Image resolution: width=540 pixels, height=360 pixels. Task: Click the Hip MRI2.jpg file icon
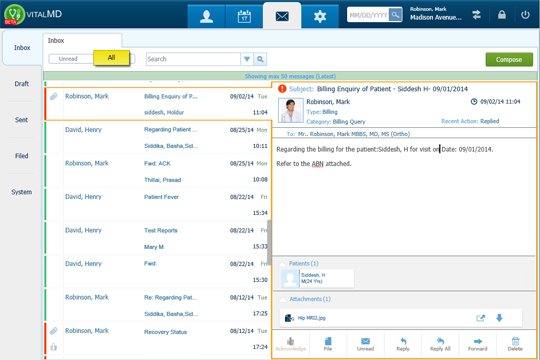click(x=289, y=318)
